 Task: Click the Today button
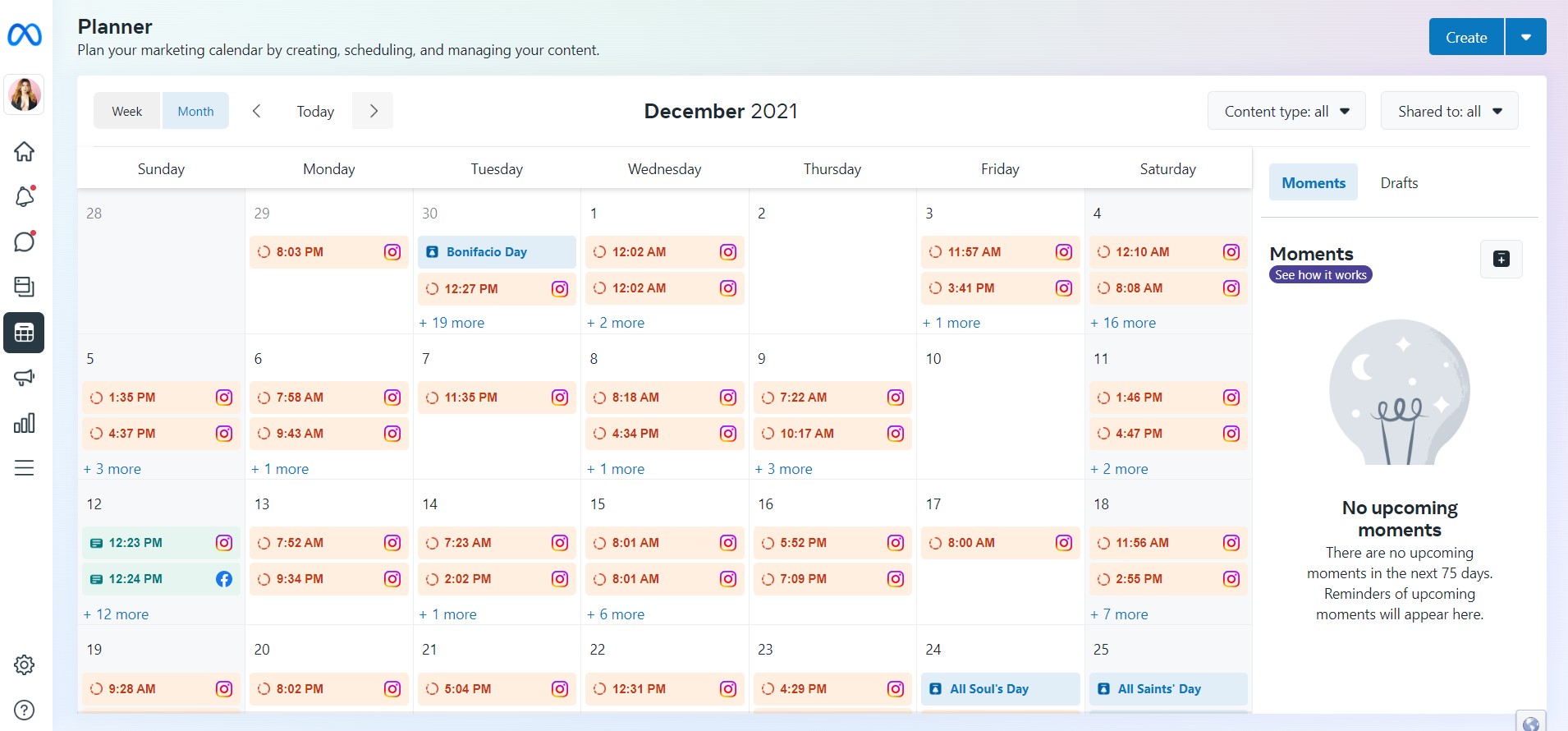click(315, 111)
